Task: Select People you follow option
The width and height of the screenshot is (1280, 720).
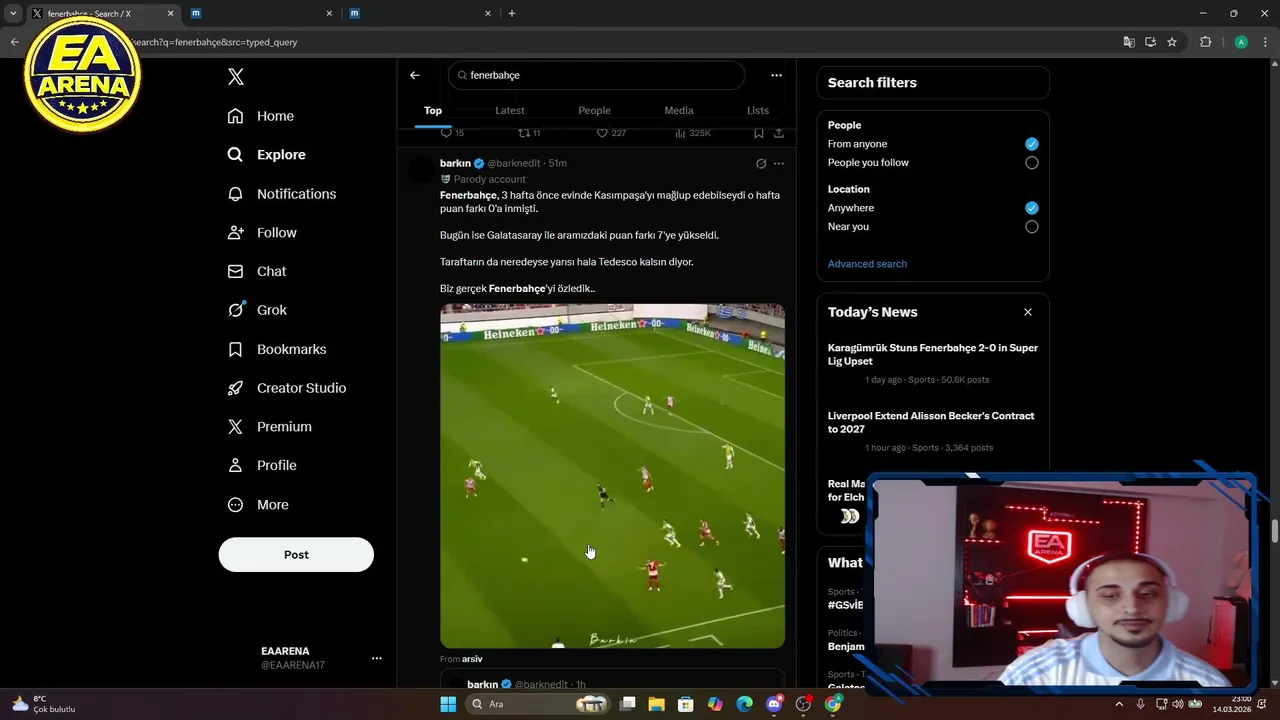Action: tap(1032, 163)
